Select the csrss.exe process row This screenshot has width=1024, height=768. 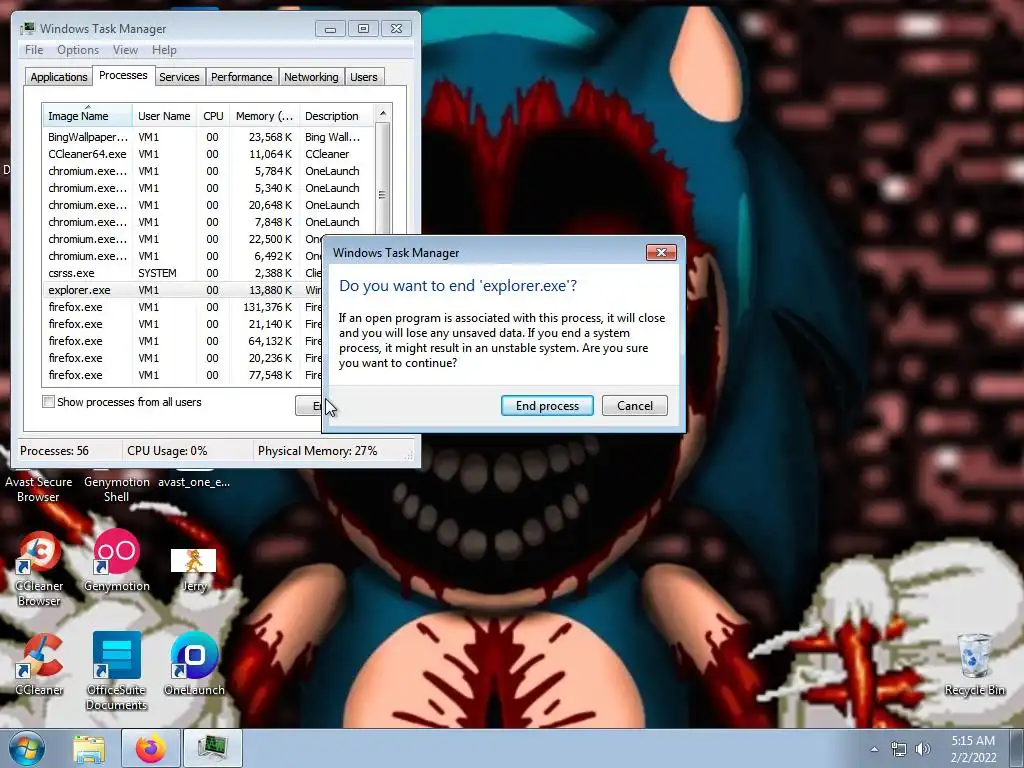183,273
